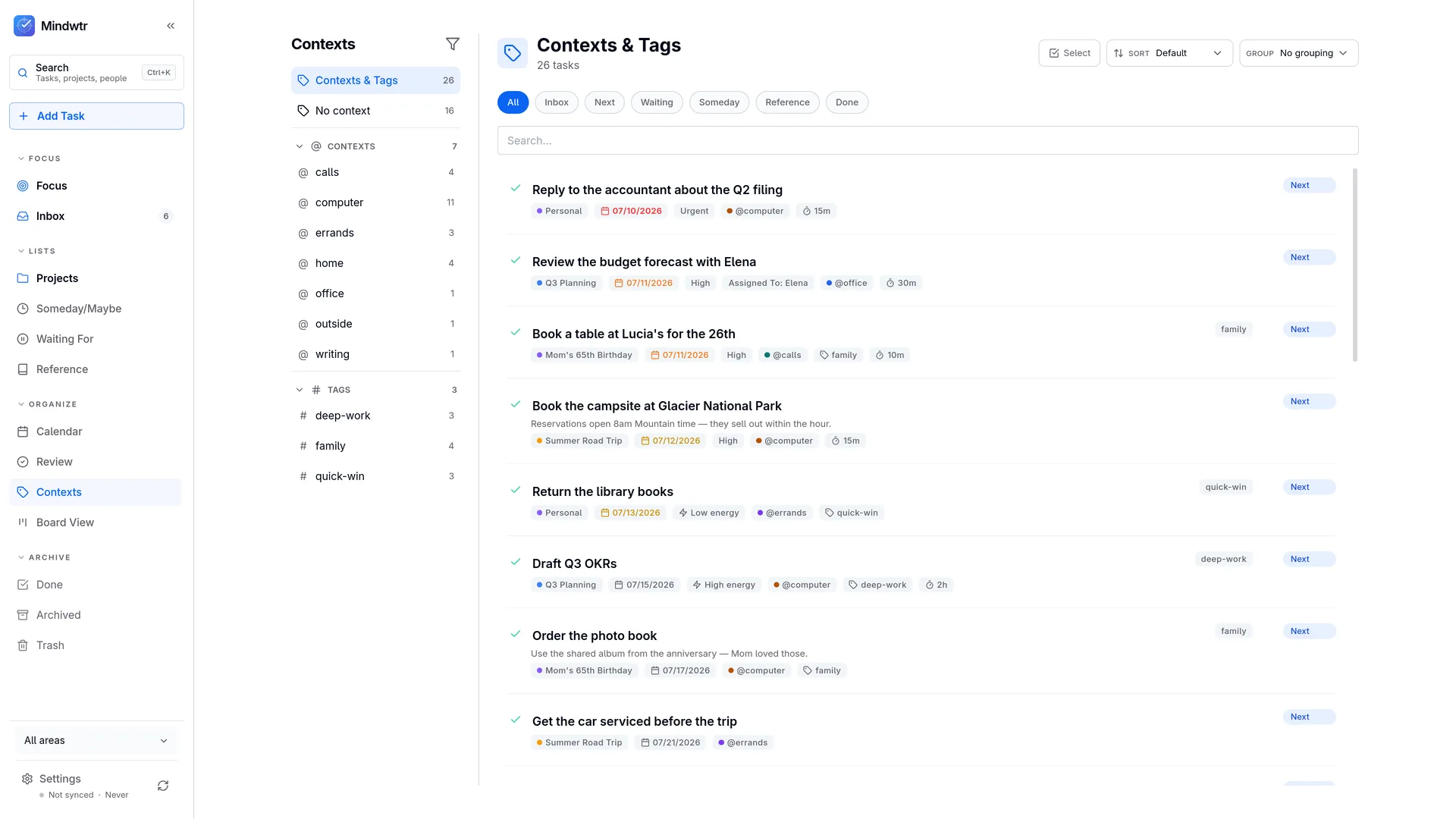This screenshot has height=819, width=1456.
Task: Collapse the TAGS section chevron
Action: 300,390
